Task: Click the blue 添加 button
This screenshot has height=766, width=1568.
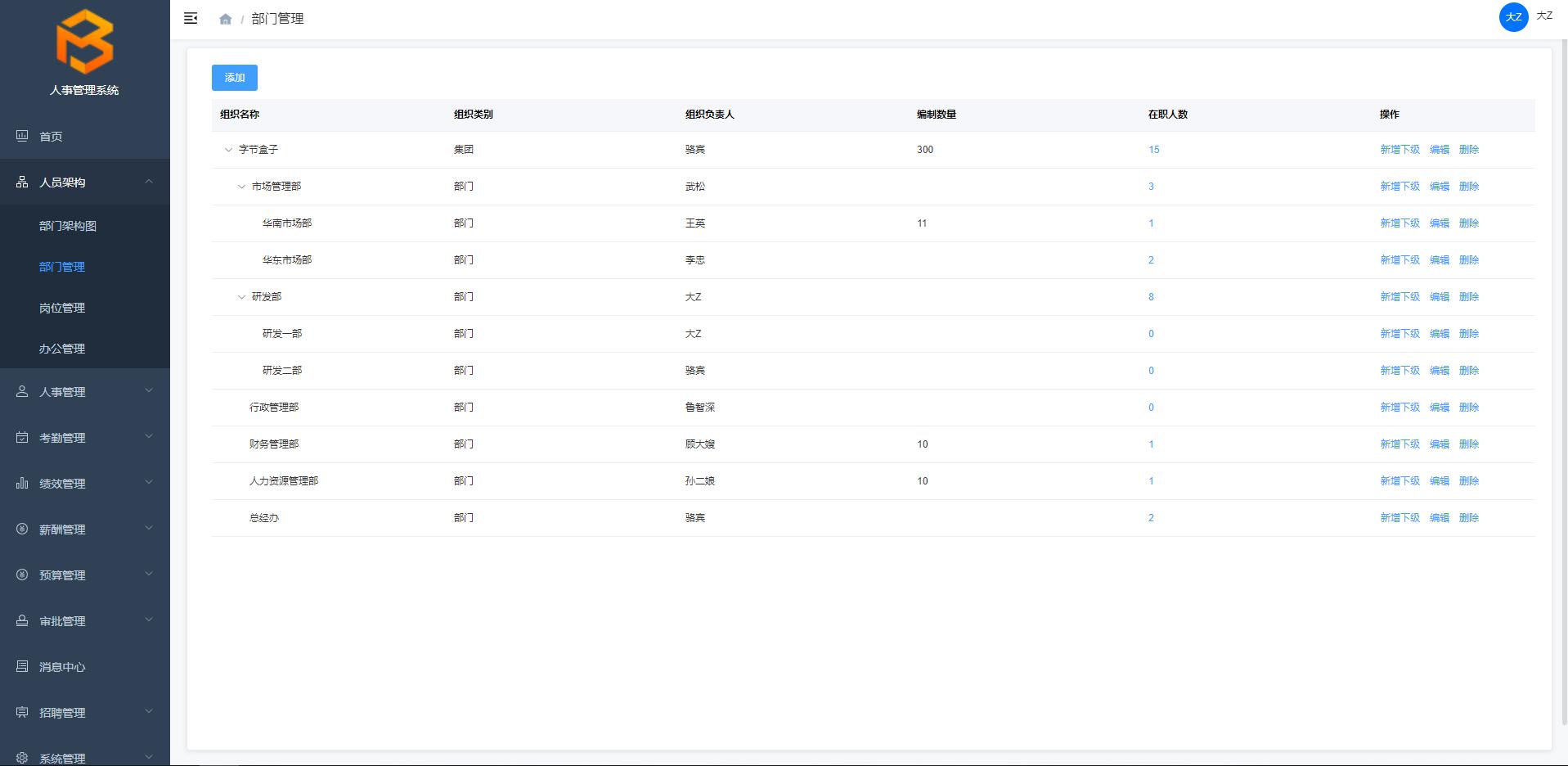Action: pyautogui.click(x=235, y=78)
